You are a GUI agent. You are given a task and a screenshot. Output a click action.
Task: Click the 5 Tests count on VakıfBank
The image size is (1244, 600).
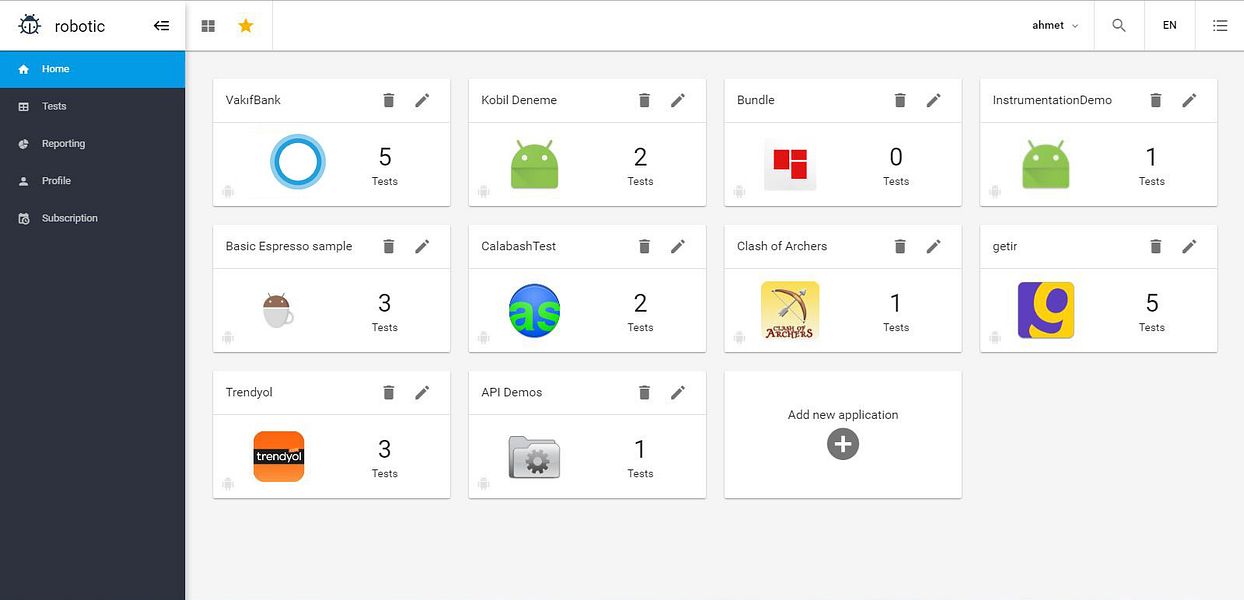pos(385,166)
